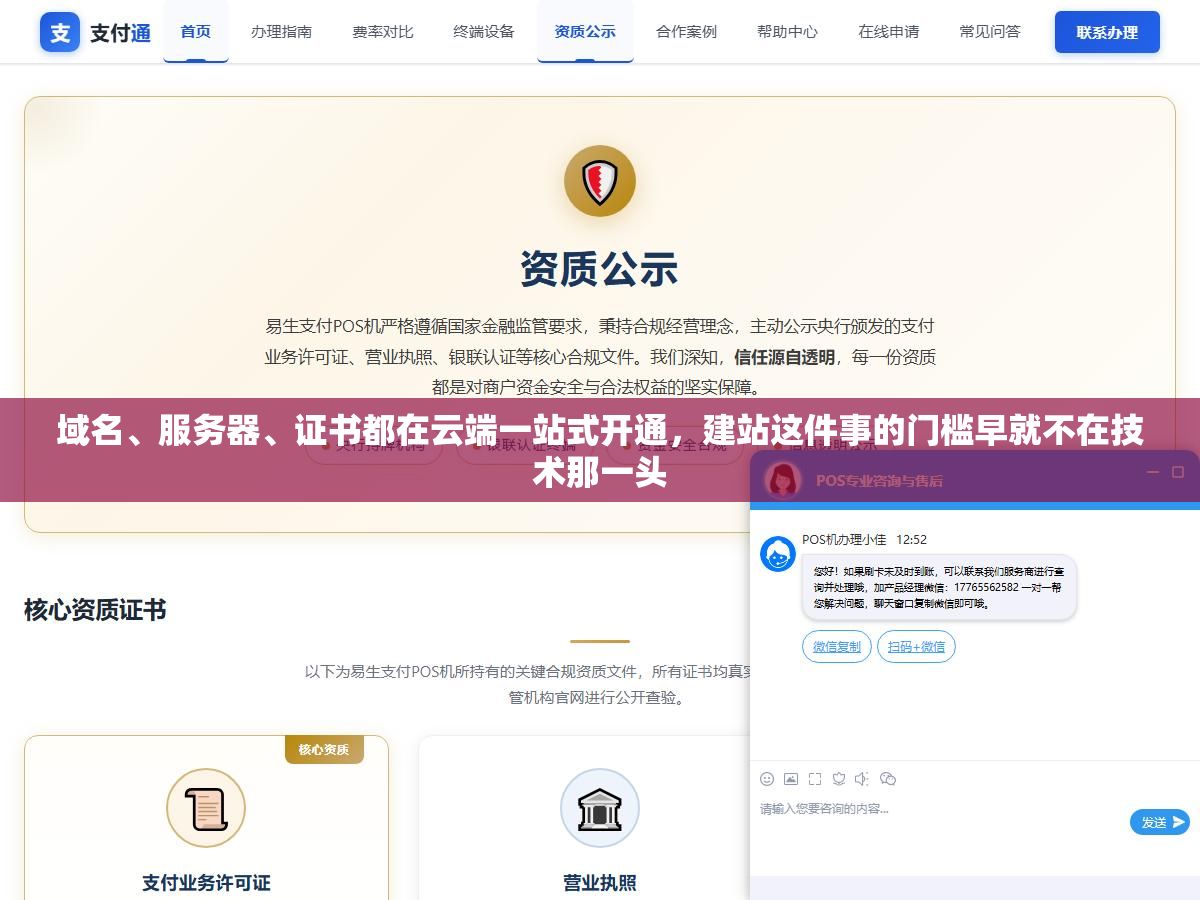Go to 费率对比 page

[x=383, y=31]
